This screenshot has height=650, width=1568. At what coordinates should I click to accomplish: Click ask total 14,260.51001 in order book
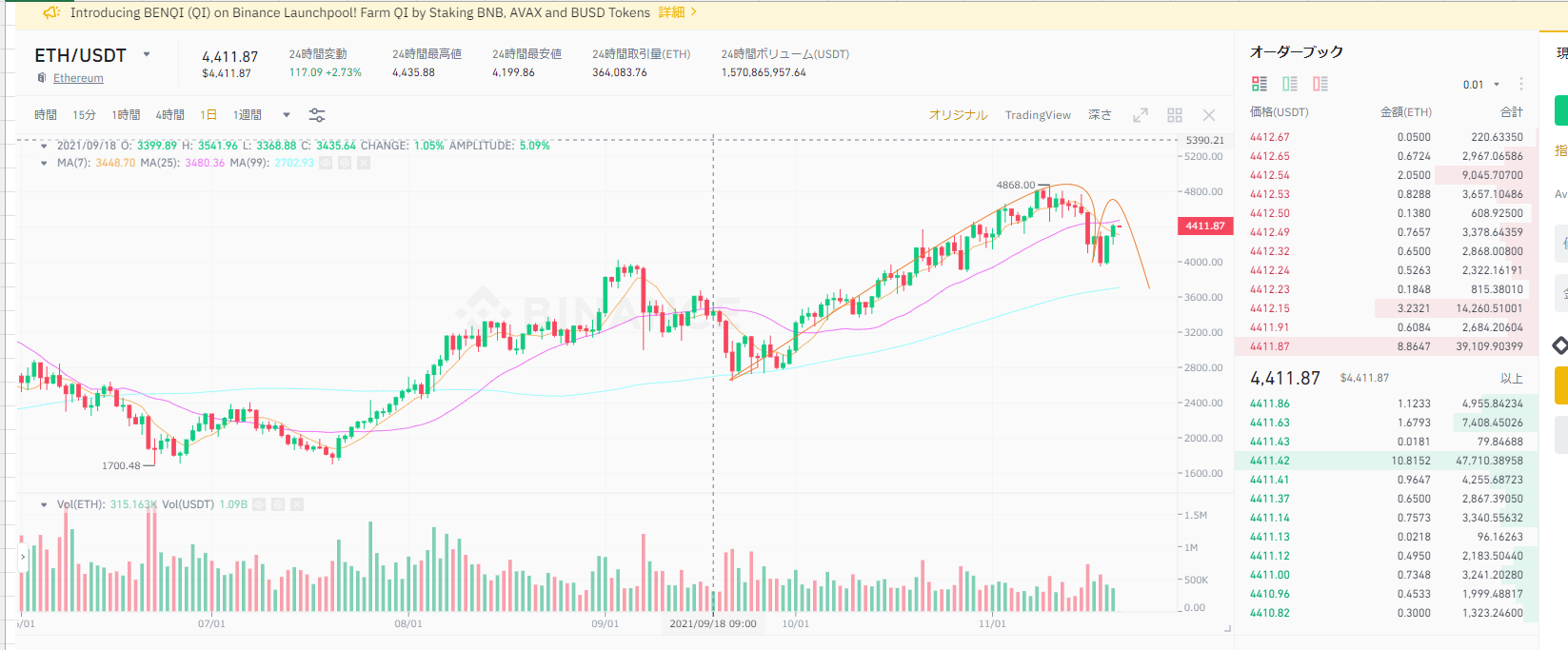point(1489,308)
